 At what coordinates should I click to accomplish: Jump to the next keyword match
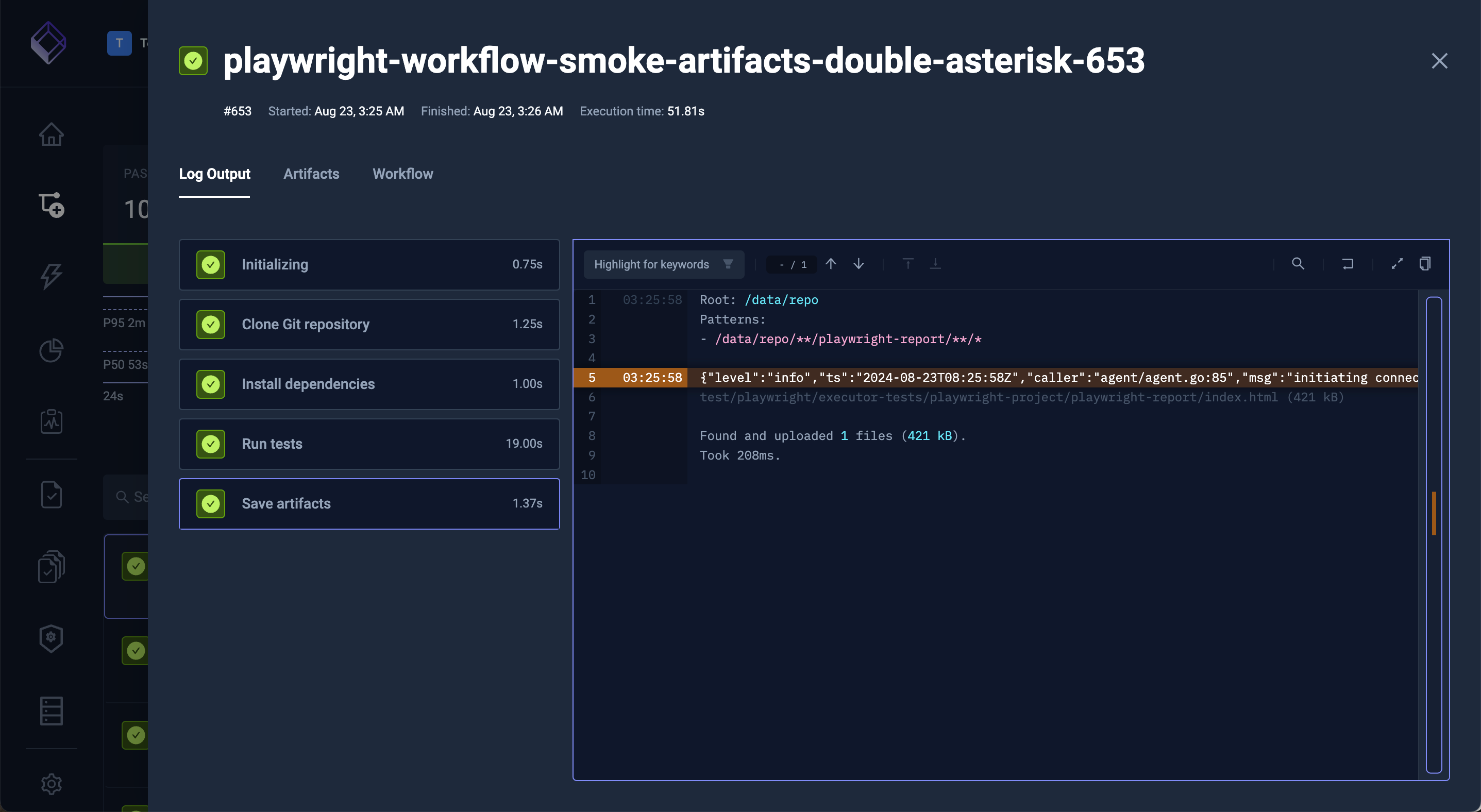click(x=859, y=264)
